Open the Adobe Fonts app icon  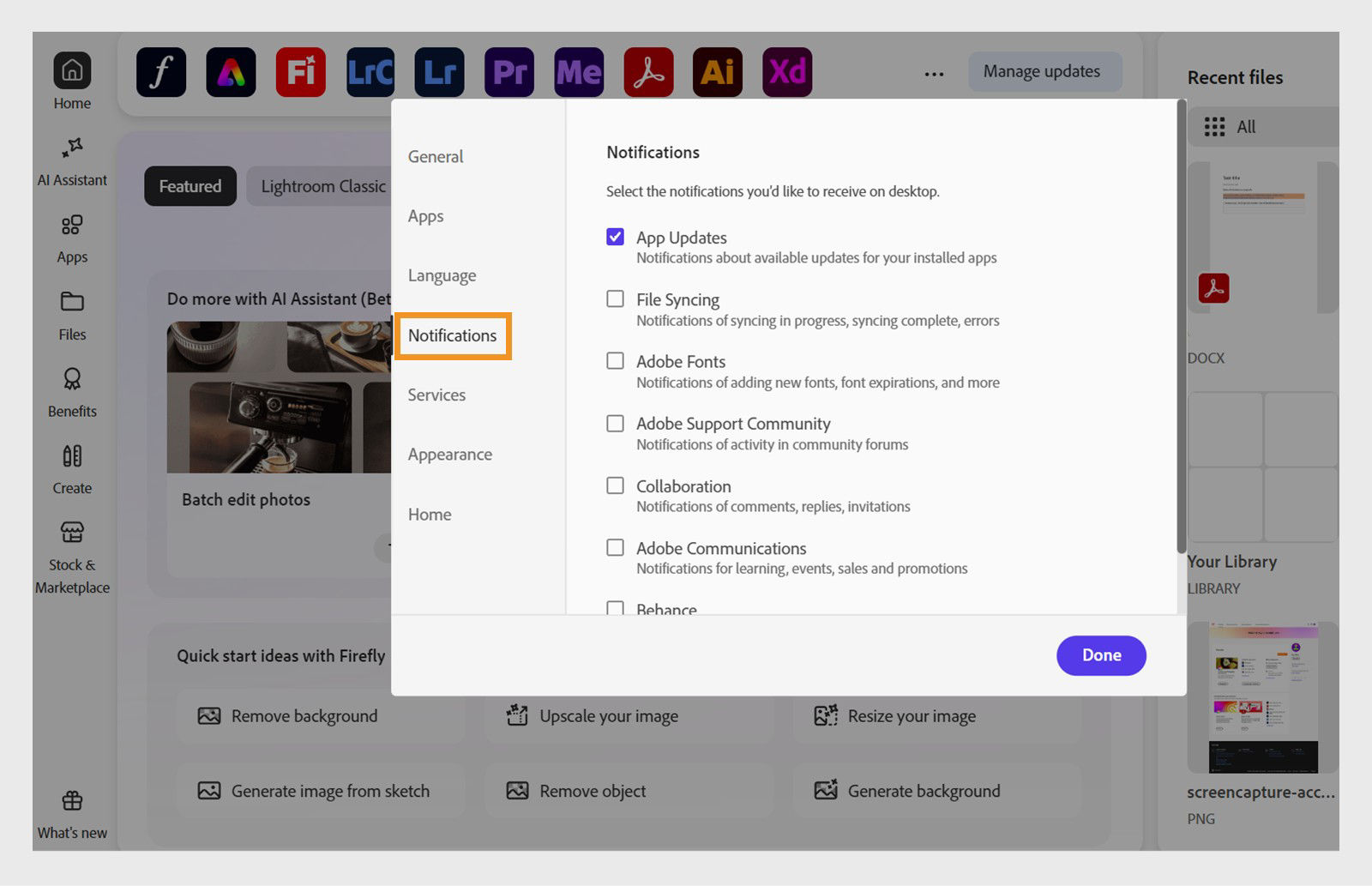click(x=161, y=72)
